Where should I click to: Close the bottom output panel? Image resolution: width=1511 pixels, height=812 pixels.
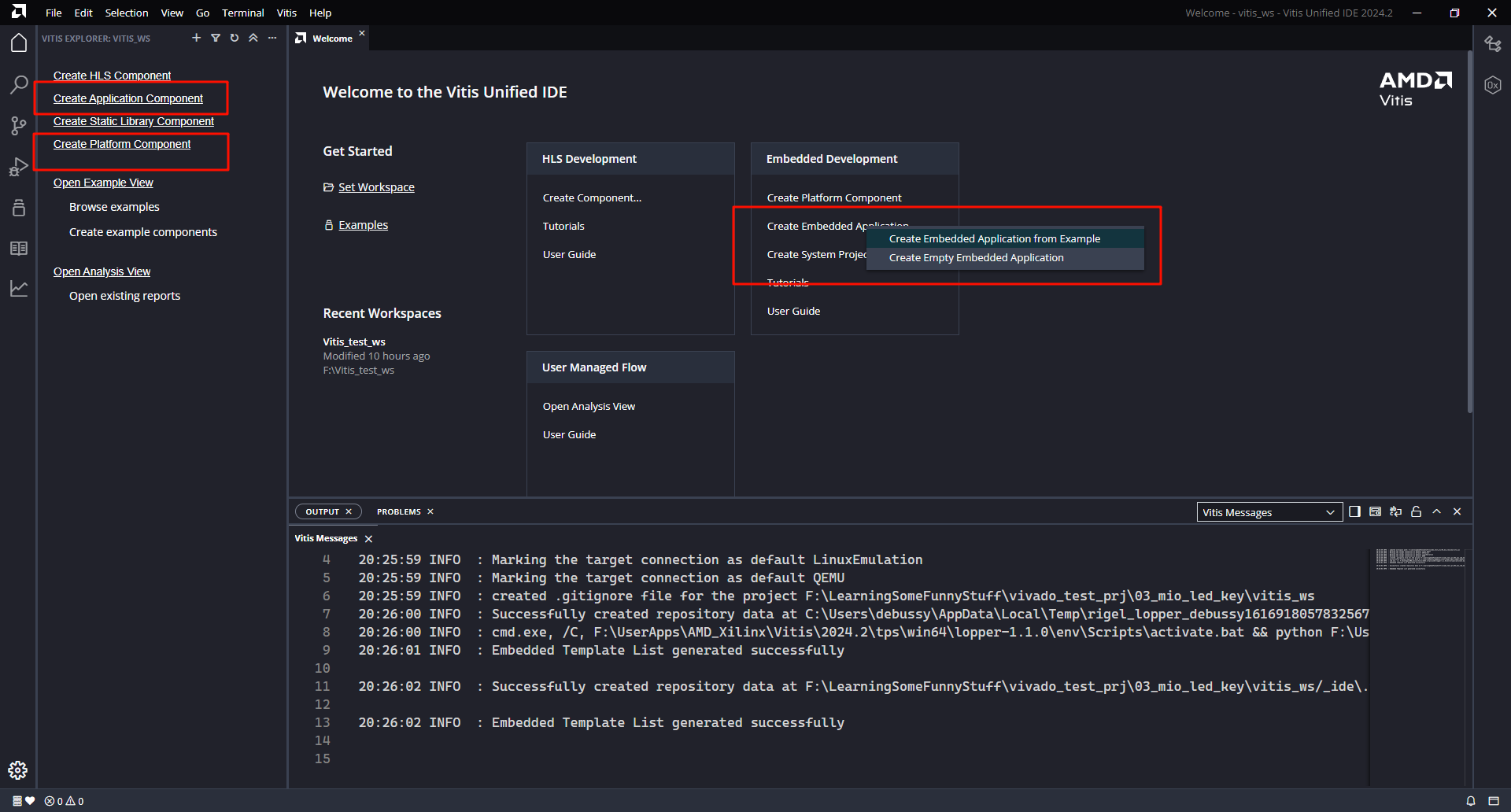(1457, 511)
